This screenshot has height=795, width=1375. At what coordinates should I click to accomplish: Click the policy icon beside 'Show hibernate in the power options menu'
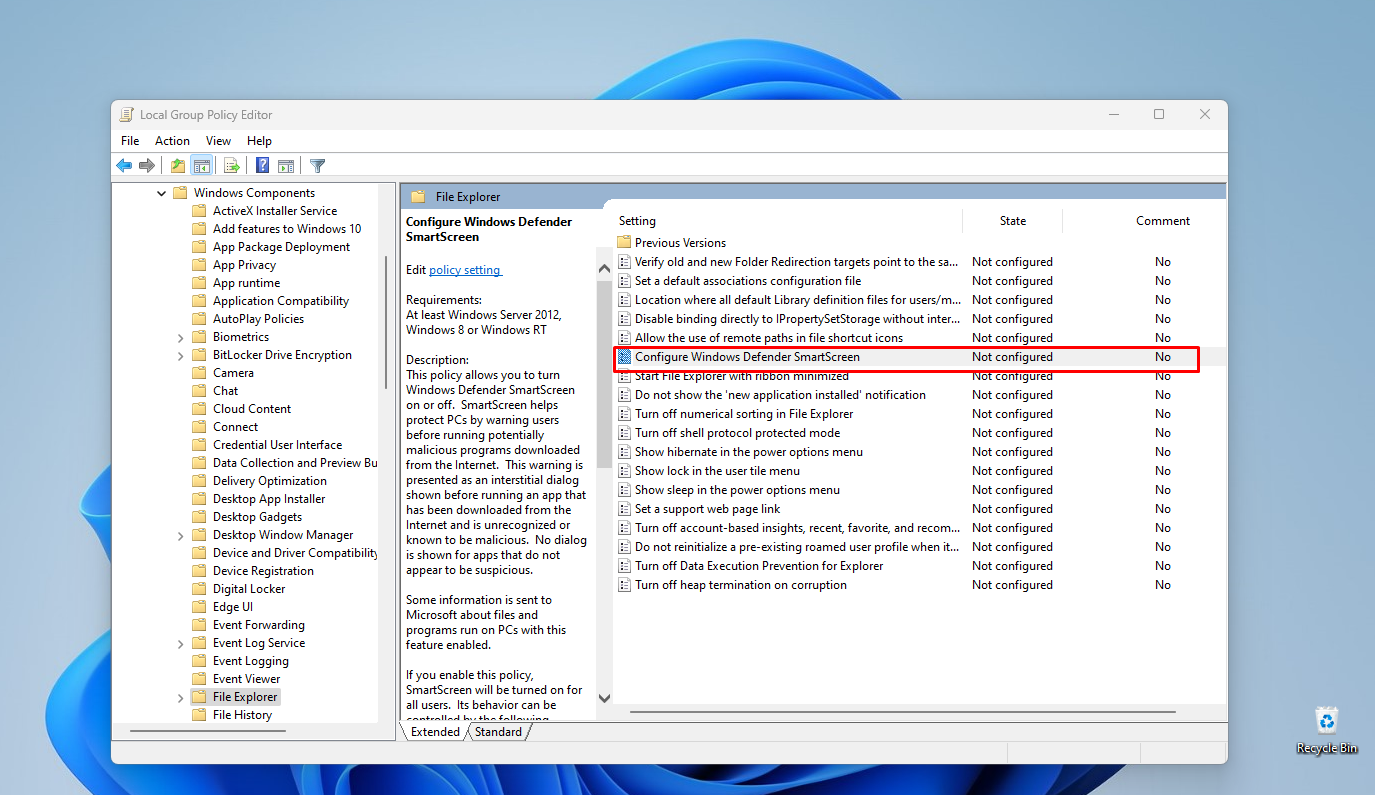click(x=625, y=452)
